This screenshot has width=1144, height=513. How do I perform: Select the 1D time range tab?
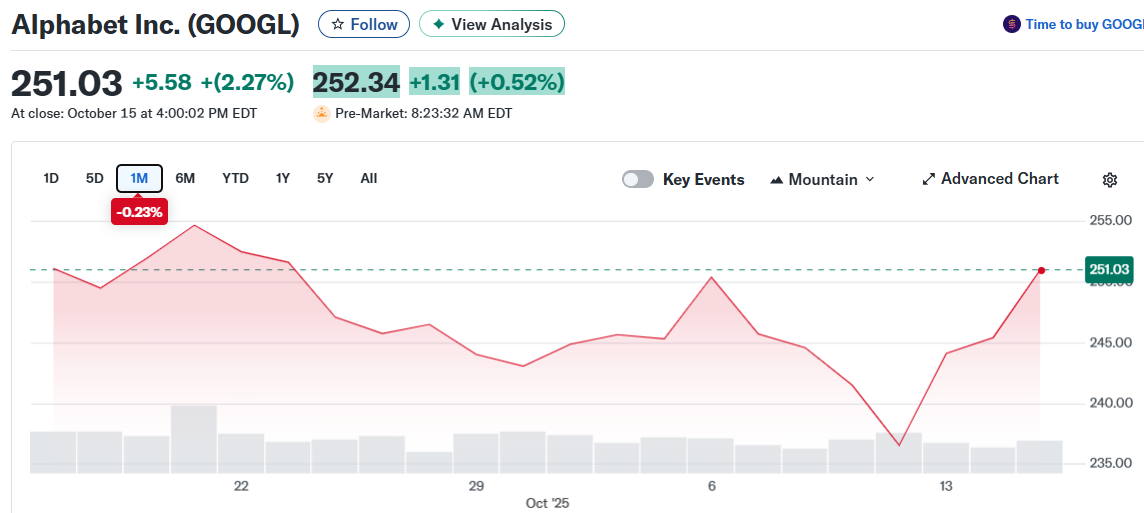tap(51, 178)
